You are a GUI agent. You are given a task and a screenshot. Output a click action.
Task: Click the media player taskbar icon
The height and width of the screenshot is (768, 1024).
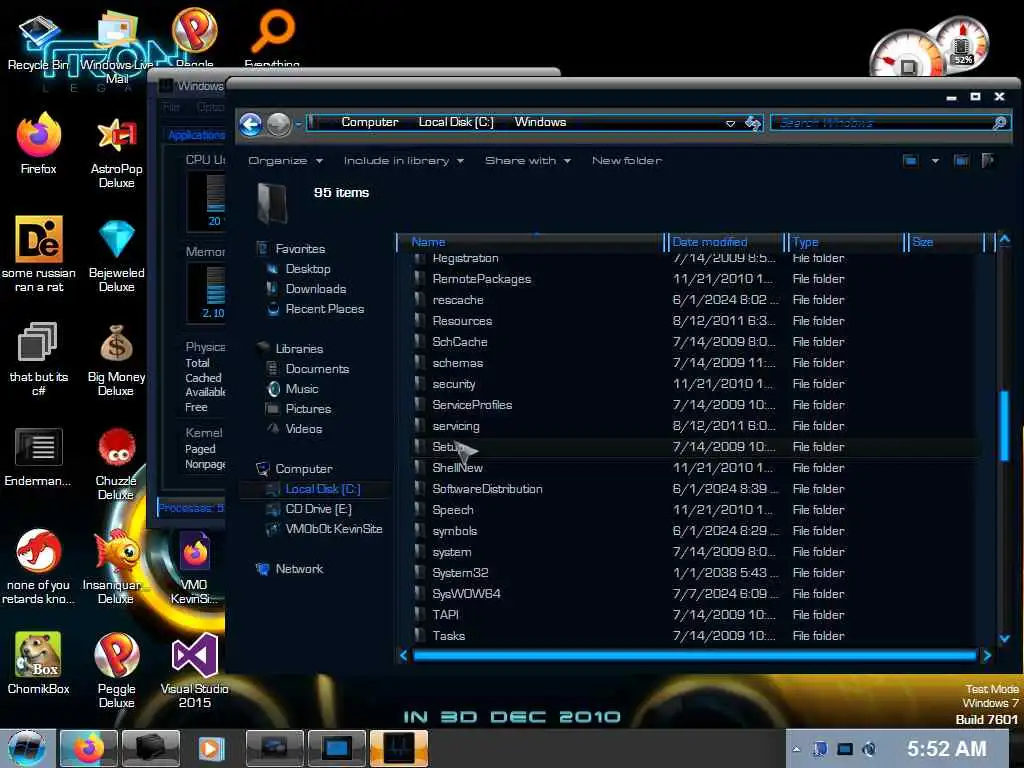pos(211,748)
